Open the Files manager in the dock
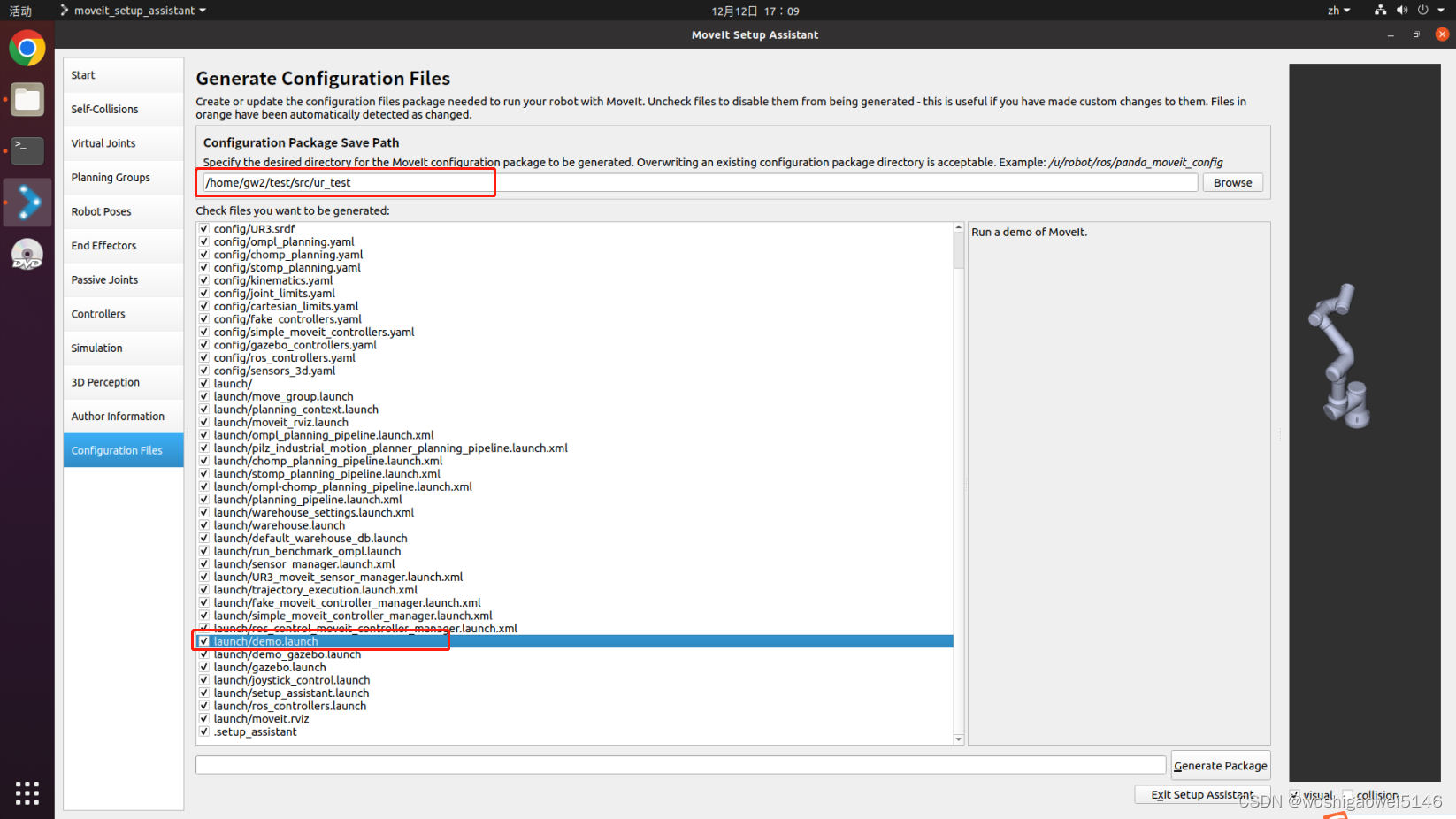The height and width of the screenshot is (819, 1456). click(x=27, y=100)
